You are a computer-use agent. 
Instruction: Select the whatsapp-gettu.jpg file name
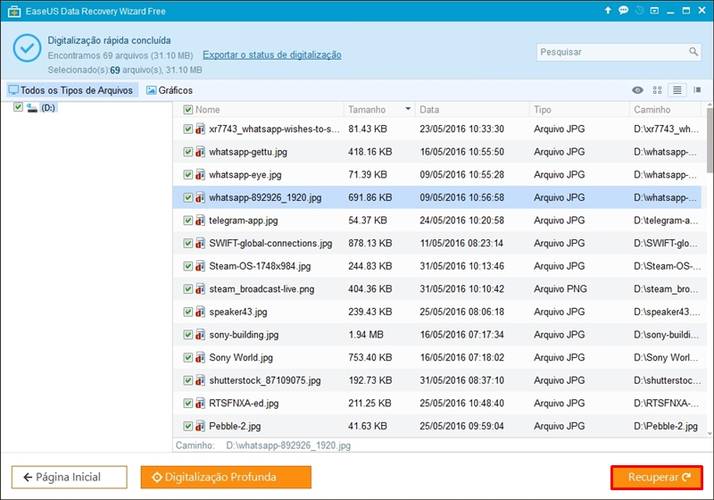pos(248,152)
